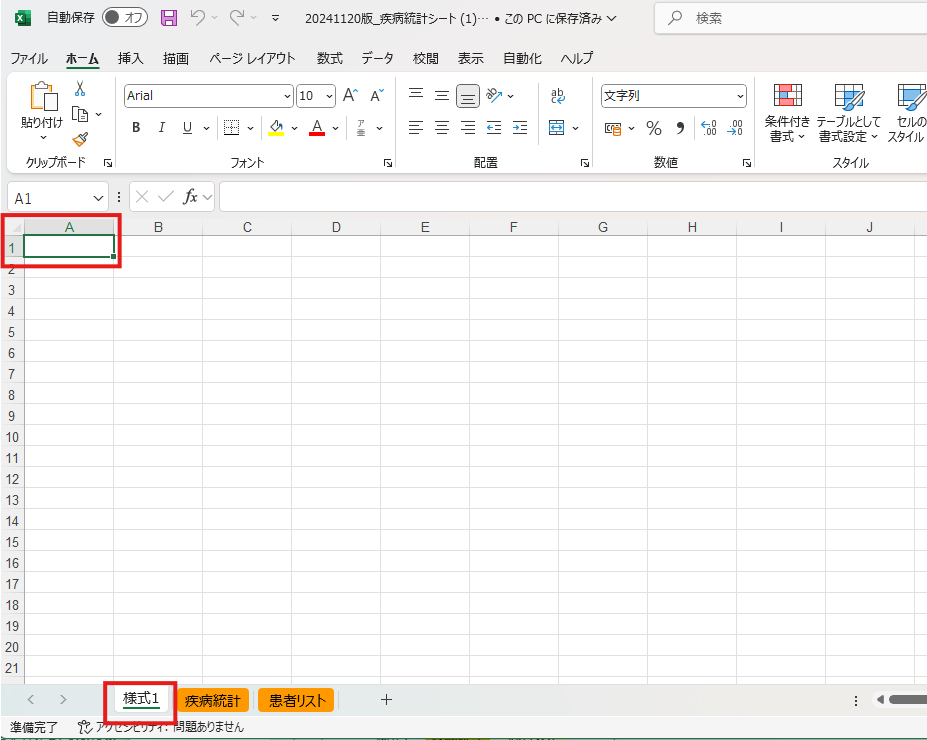Click the Redo arrow icon

pos(237,18)
